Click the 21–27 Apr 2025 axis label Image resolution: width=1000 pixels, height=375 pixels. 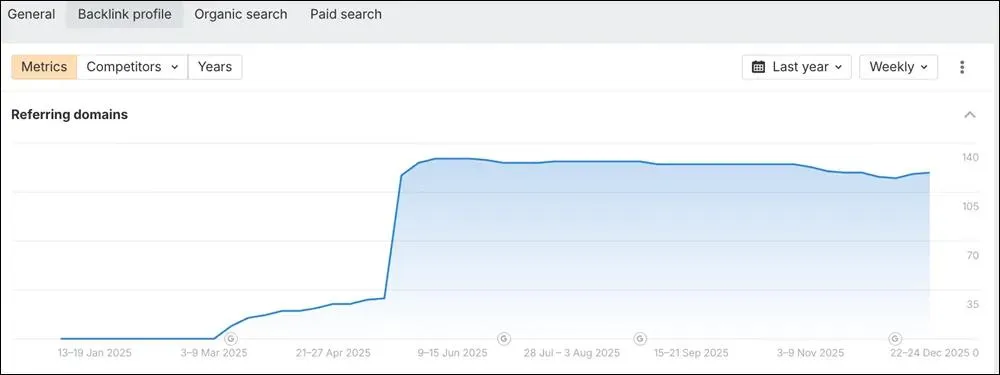coord(333,353)
